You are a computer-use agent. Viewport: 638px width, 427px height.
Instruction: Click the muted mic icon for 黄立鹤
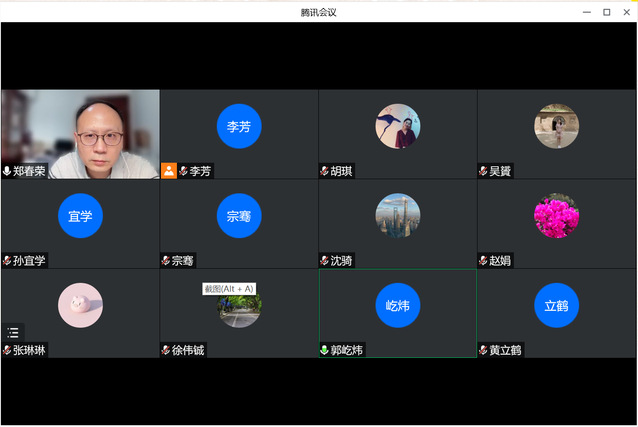pos(483,350)
